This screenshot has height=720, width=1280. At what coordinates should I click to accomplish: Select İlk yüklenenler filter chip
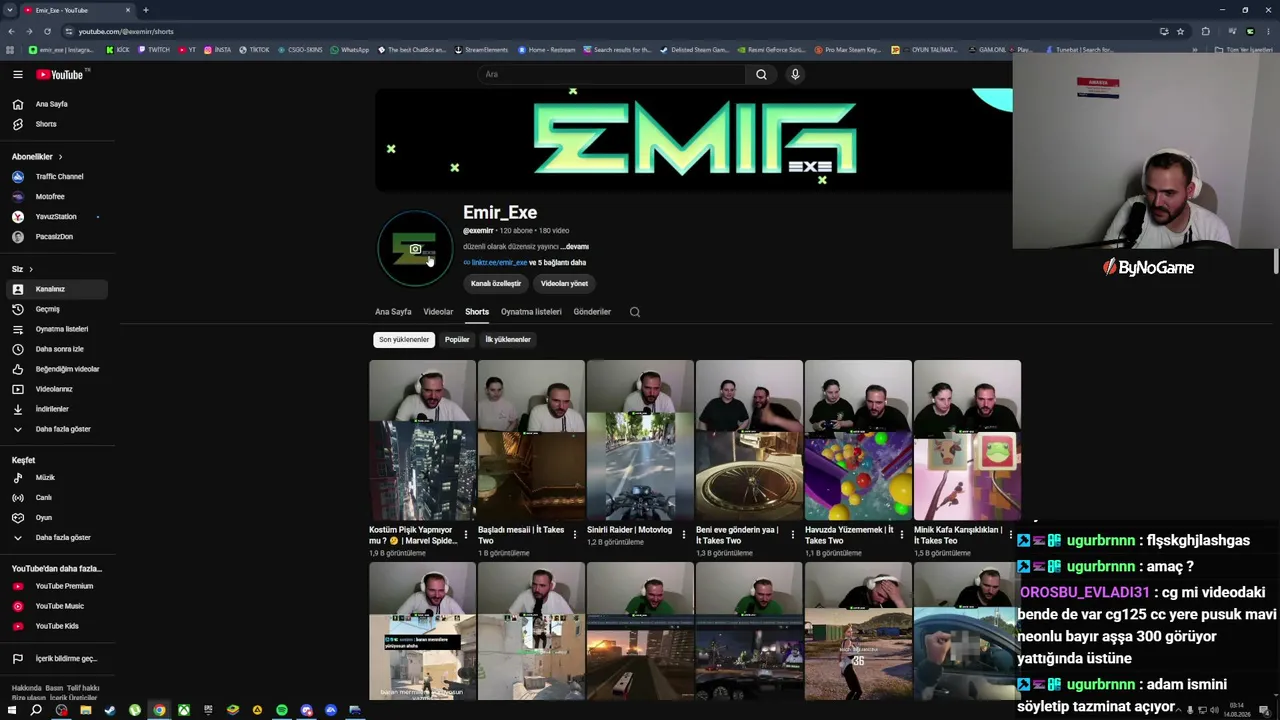point(508,340)
